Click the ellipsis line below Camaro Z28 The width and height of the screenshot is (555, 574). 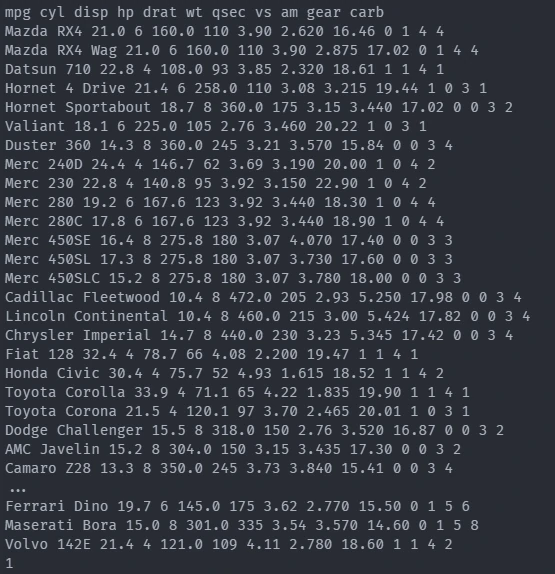18,490
